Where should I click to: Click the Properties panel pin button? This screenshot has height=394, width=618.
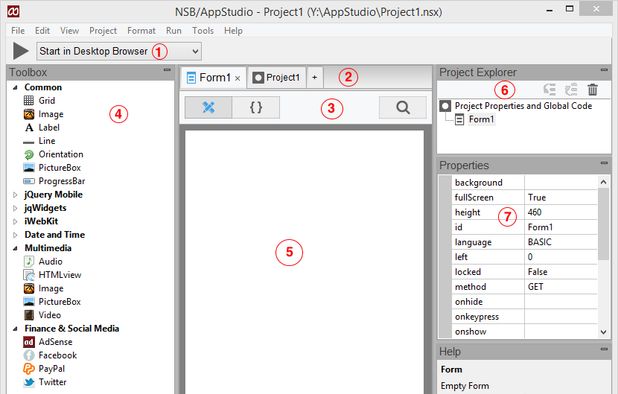tap(604, 163)
